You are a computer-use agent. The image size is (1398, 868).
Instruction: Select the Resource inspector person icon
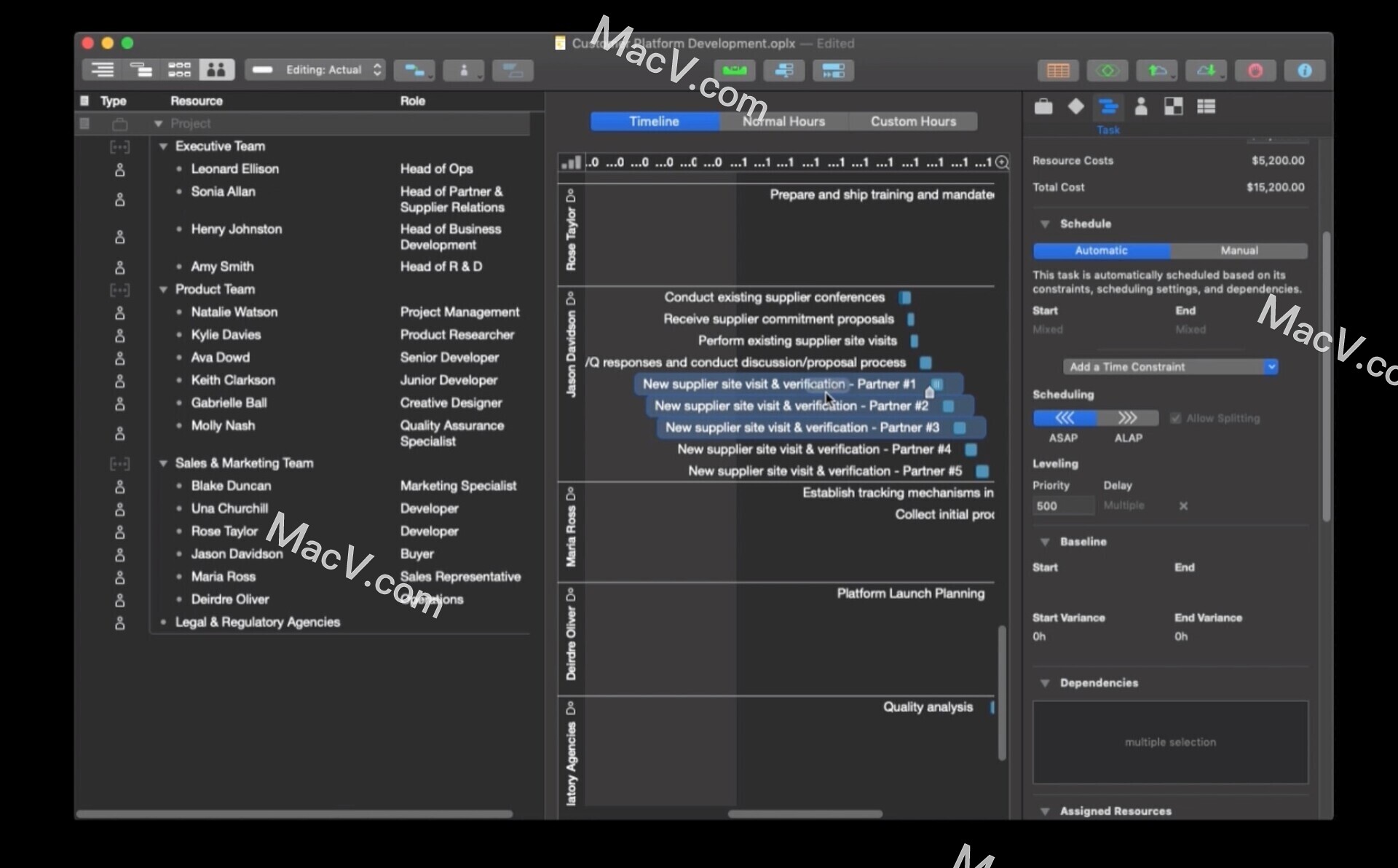(x=1140, y=106)
